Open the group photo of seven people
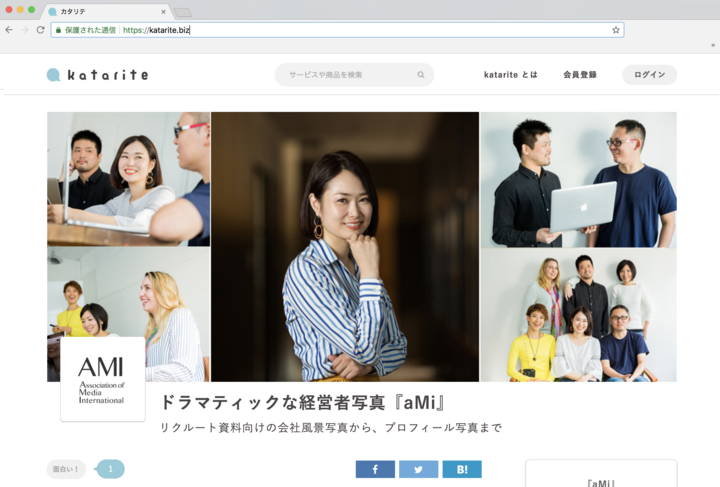 click(x=579, y=315)
